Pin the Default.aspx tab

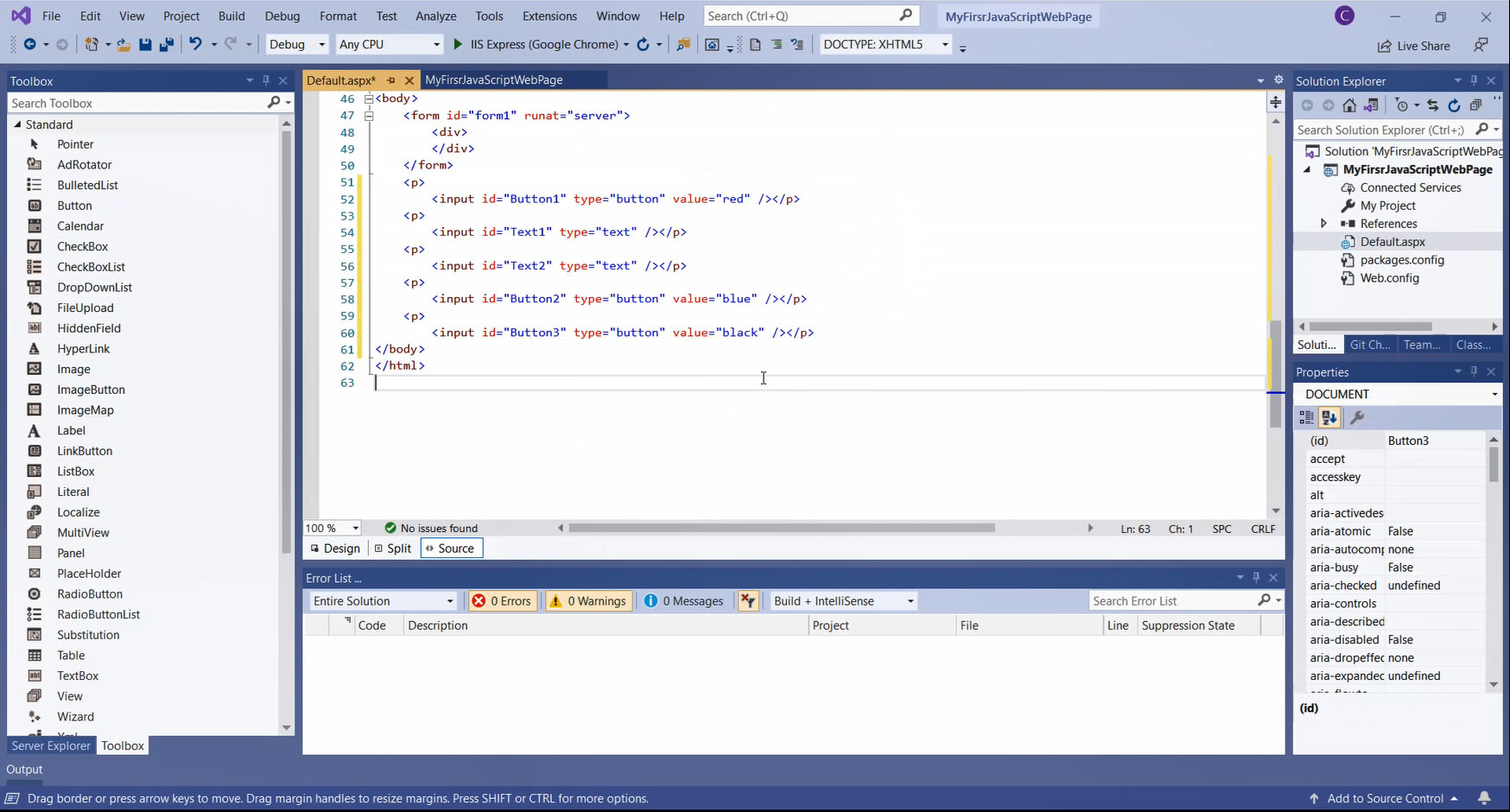coord(390,80)
